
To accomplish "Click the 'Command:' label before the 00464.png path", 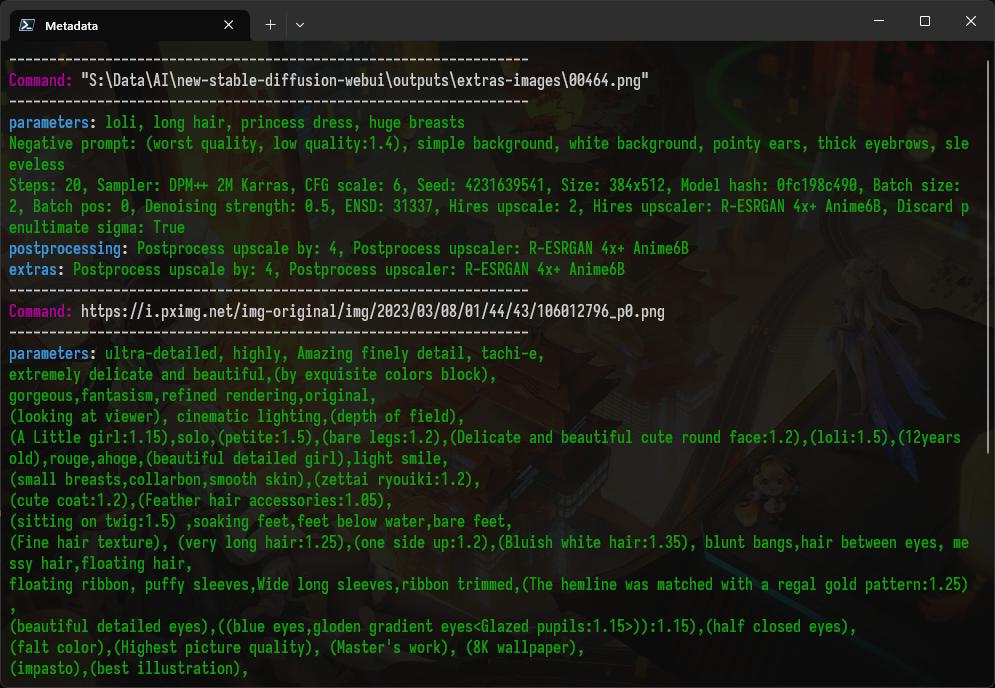I will coord(41,81).
